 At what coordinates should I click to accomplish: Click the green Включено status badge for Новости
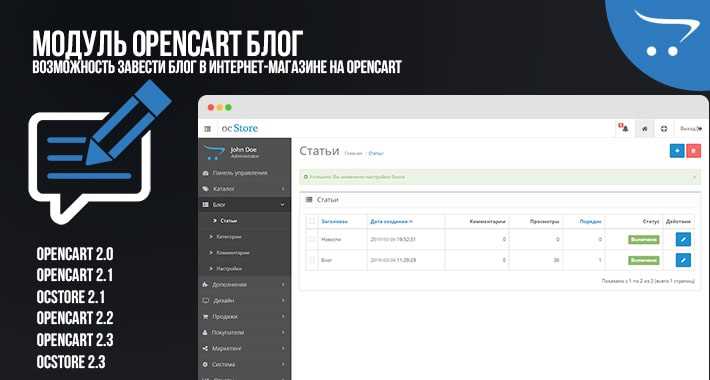pos(643,239)
